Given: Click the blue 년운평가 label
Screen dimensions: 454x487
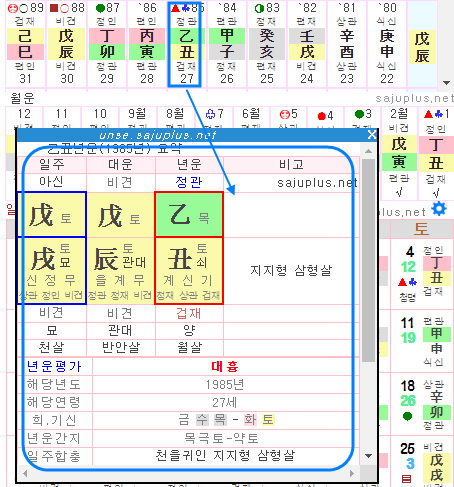Looking at the screenshot, I should 54,366.
